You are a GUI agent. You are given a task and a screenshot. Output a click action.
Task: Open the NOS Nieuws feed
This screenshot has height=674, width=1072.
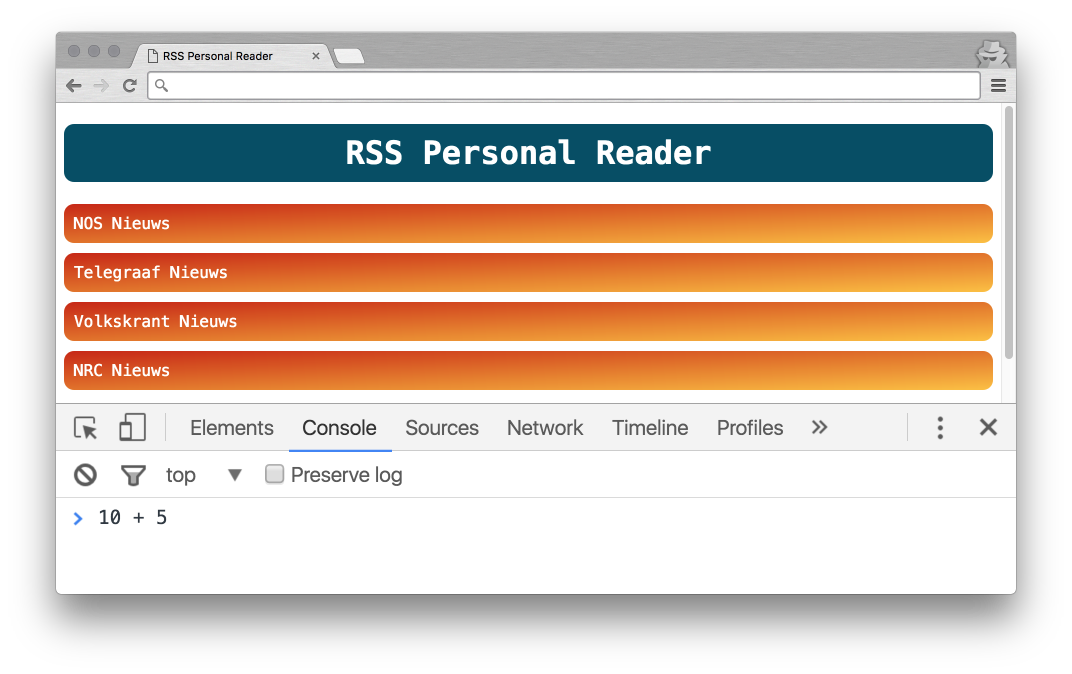[528, 224]
